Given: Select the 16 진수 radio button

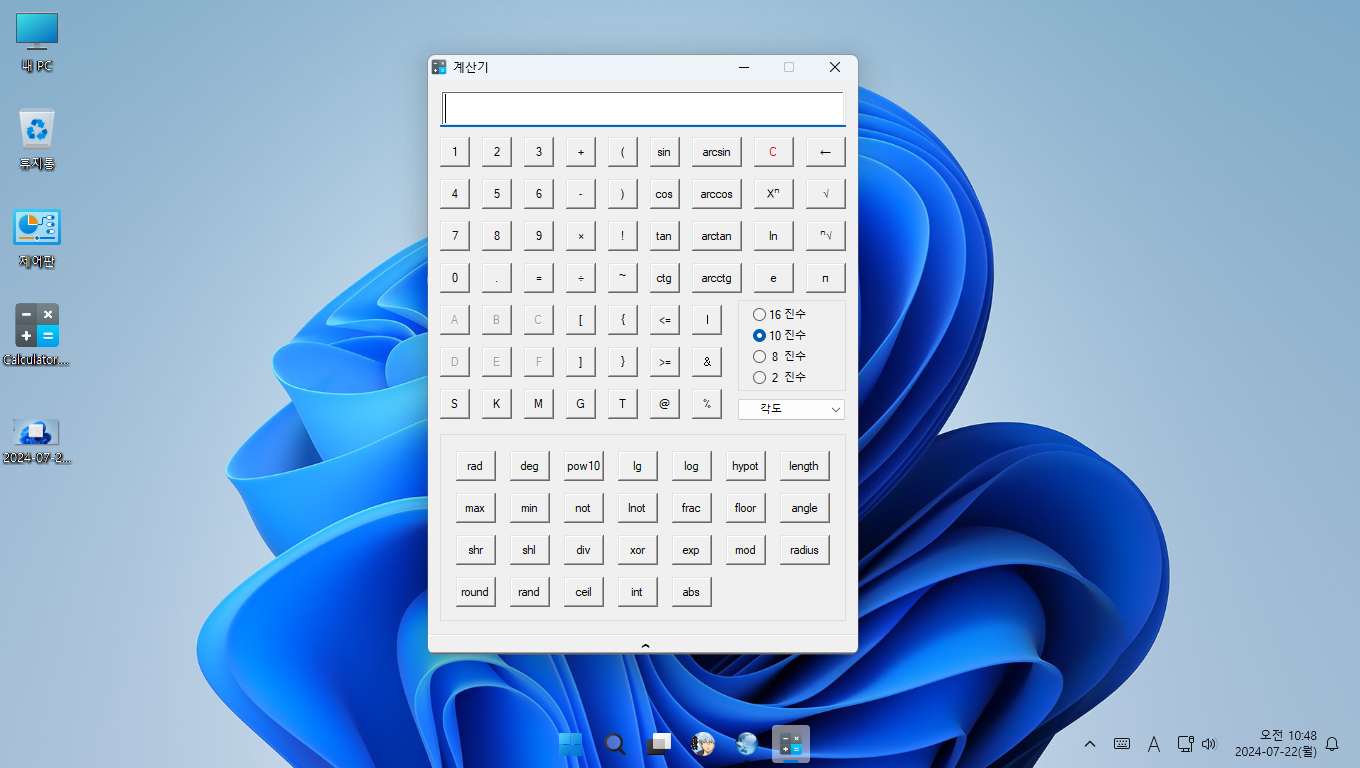Looking at the screenshot, I should point(780,315).
